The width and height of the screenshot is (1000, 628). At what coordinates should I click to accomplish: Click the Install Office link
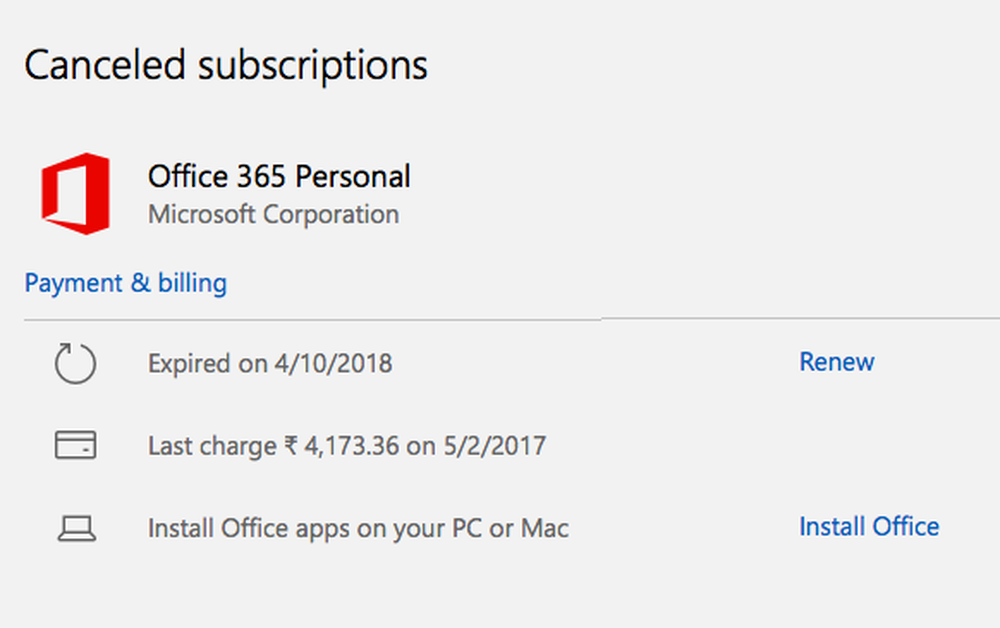868,527
